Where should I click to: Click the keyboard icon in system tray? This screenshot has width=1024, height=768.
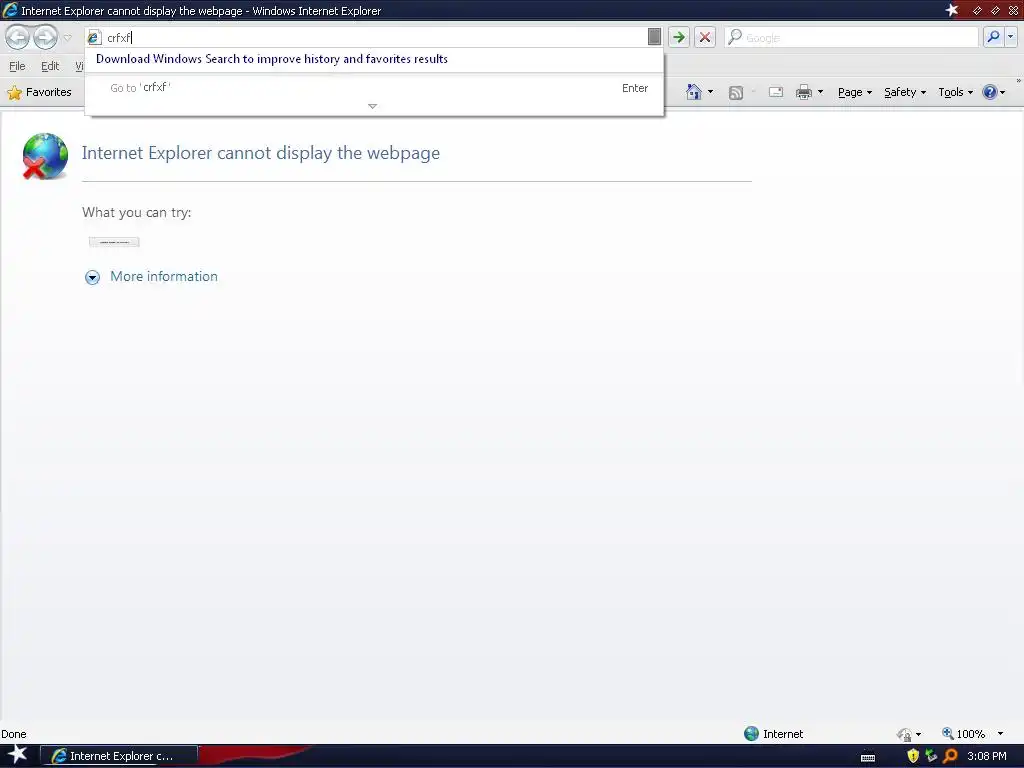(x=868, y=758)
